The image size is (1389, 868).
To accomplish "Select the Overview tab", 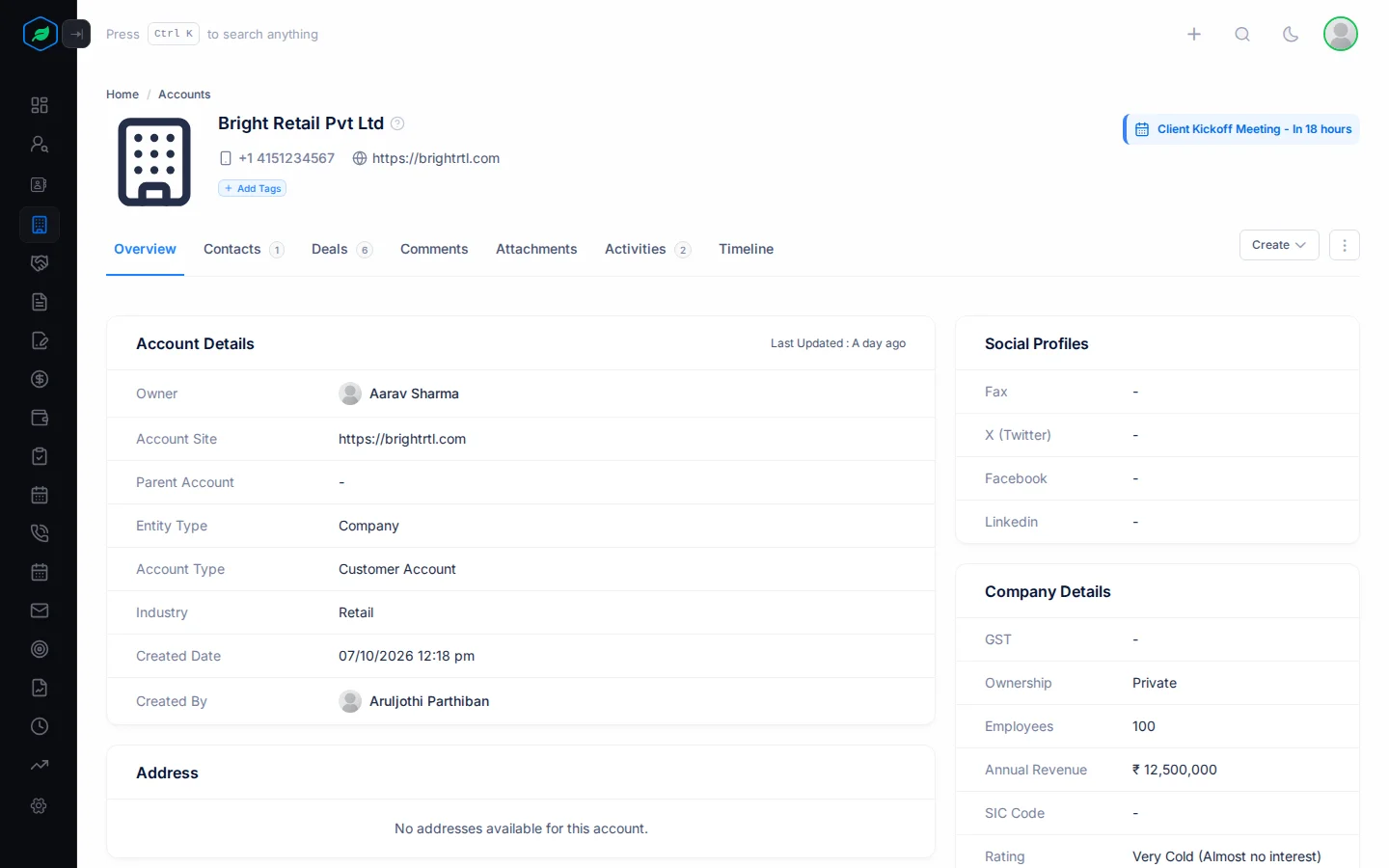I will click(145, 249).
